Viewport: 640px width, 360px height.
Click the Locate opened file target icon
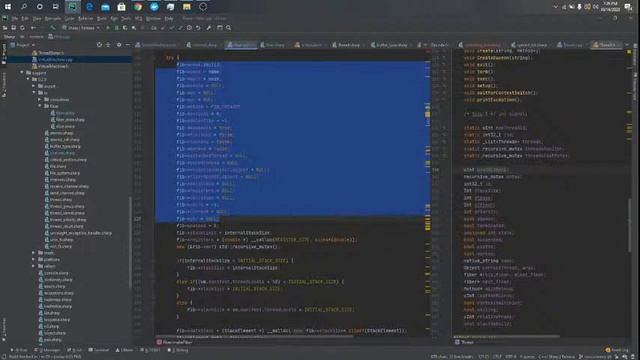pos(99,45)
